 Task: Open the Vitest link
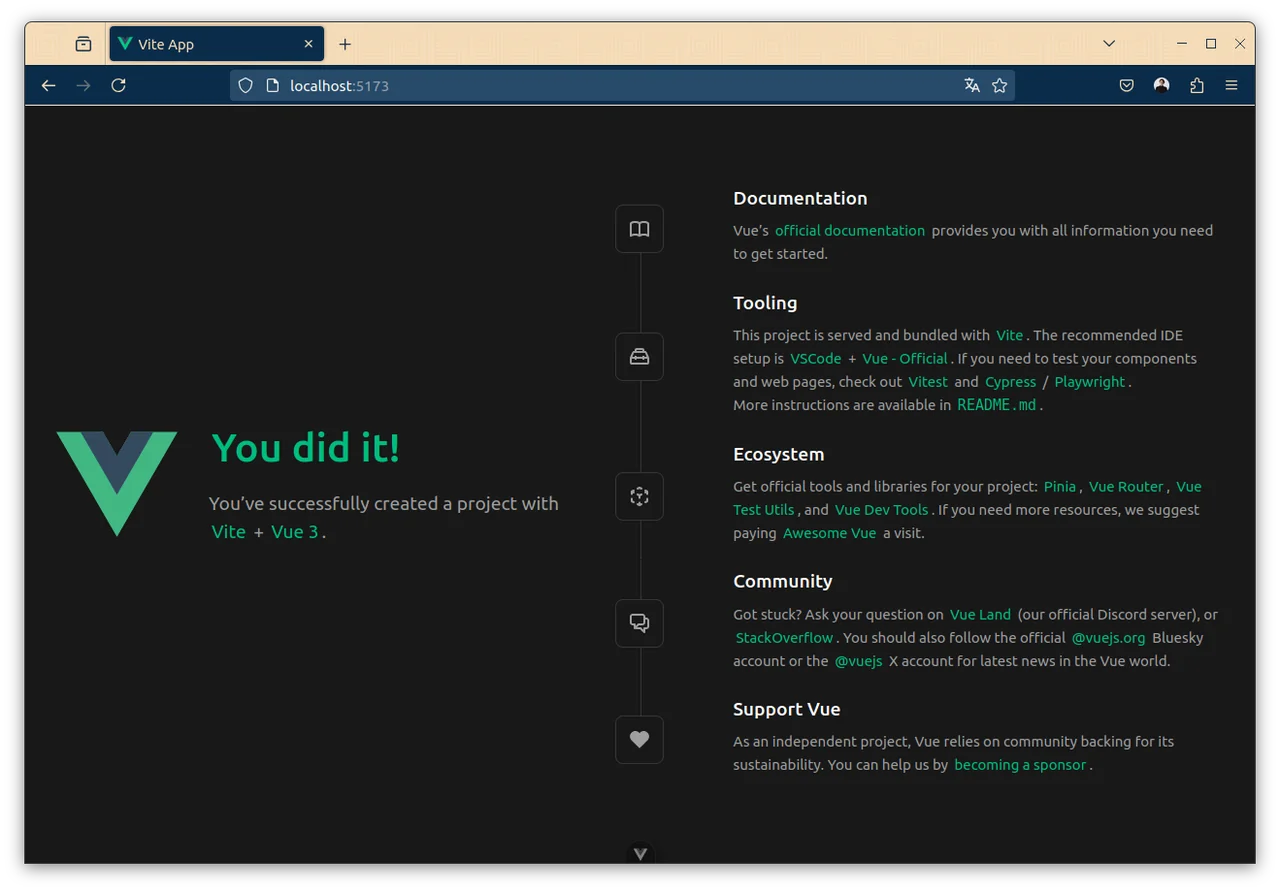(x=927, y=382)
